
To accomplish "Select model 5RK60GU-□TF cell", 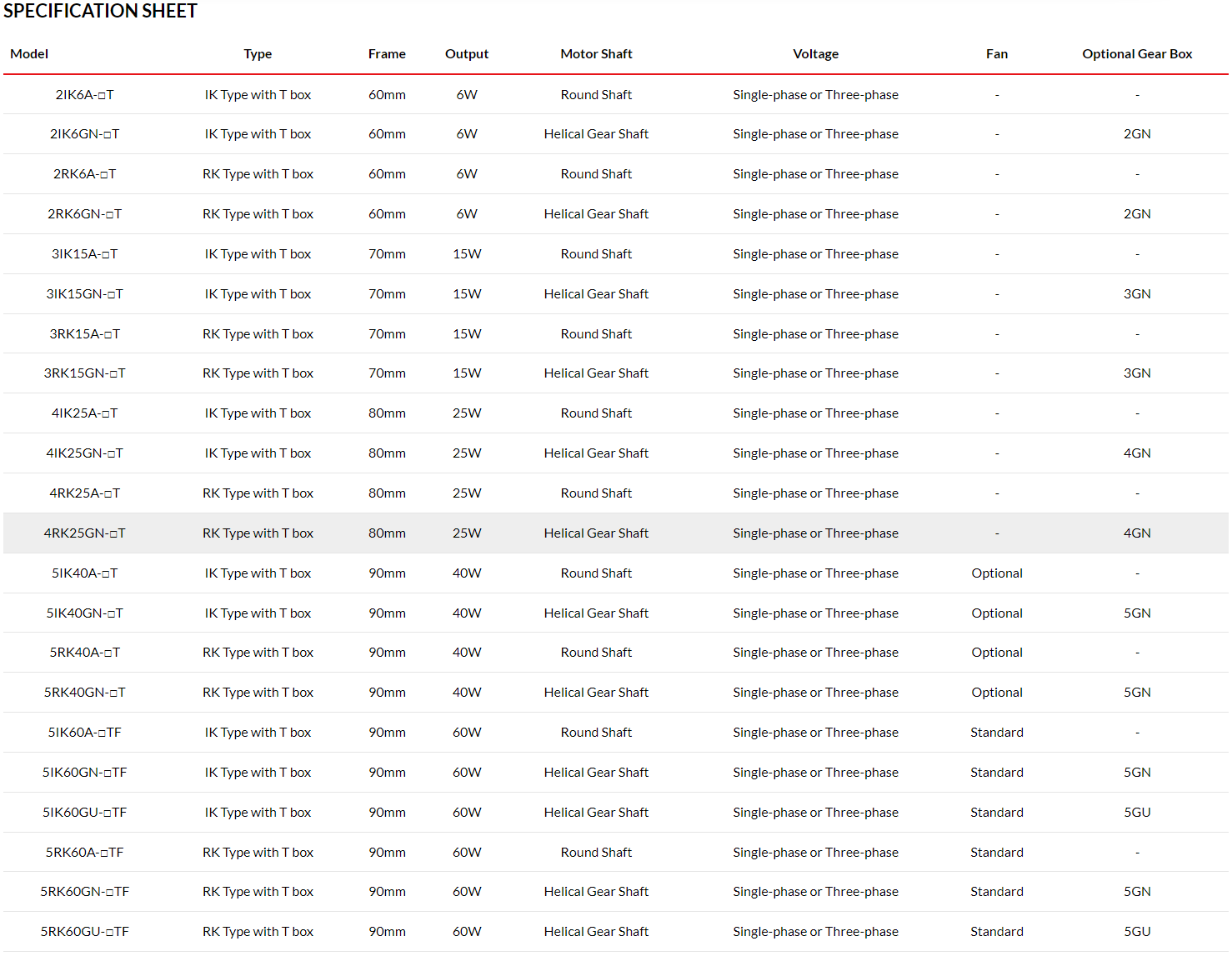I will pyautogui.click(x=84, y=932).
